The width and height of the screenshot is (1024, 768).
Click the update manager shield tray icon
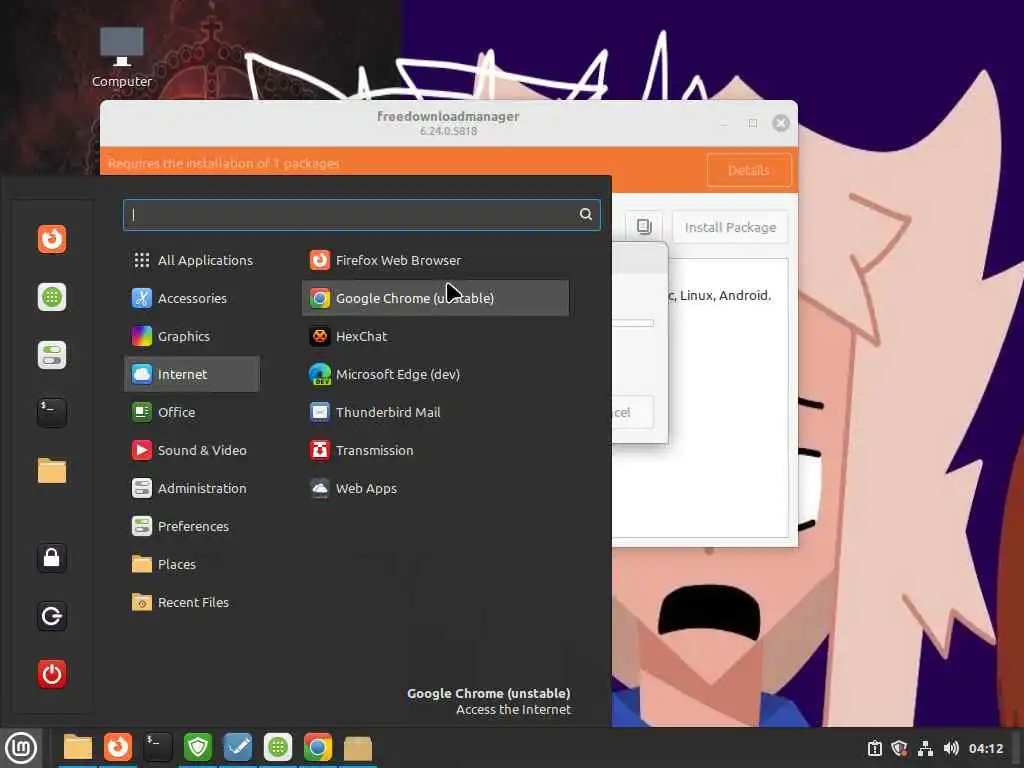click(x=899, y=748)
